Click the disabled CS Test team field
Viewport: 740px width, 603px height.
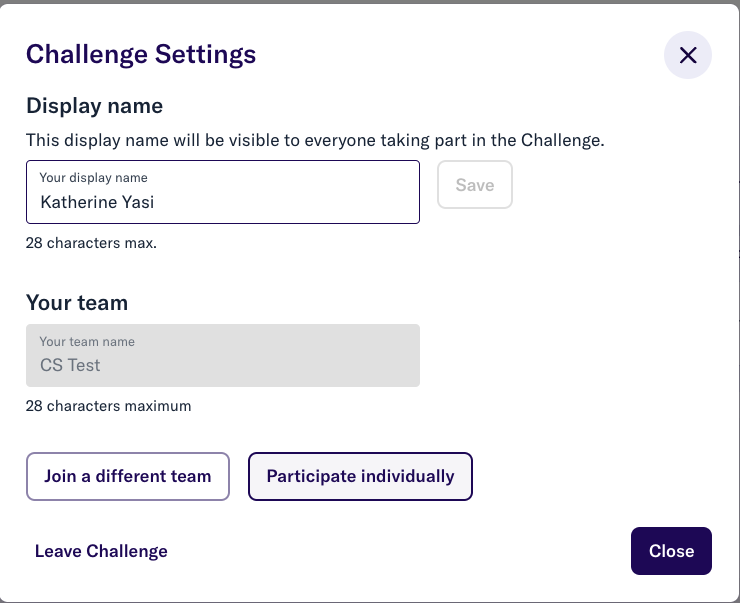click(223, 355)
